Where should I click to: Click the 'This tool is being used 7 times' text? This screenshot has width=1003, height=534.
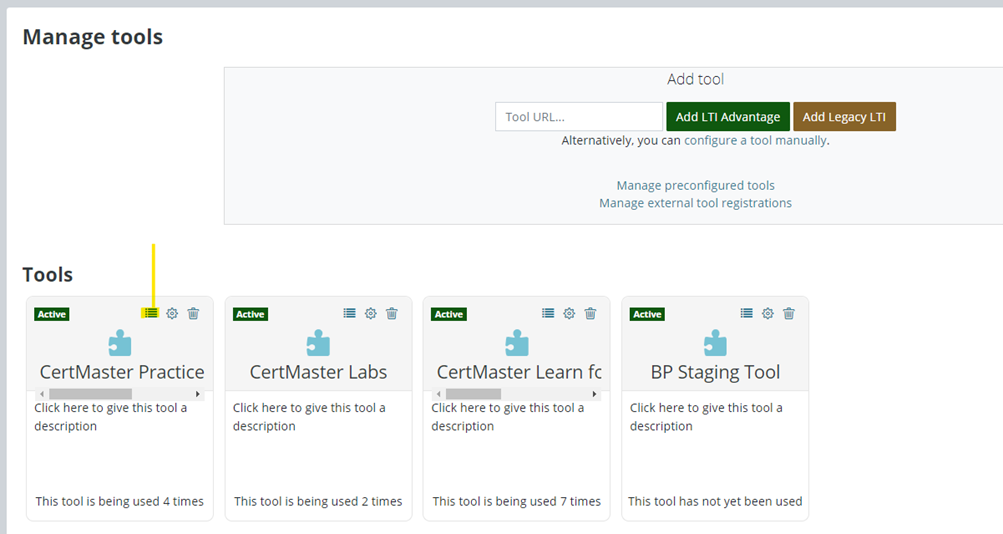click(x=517, y=501)
